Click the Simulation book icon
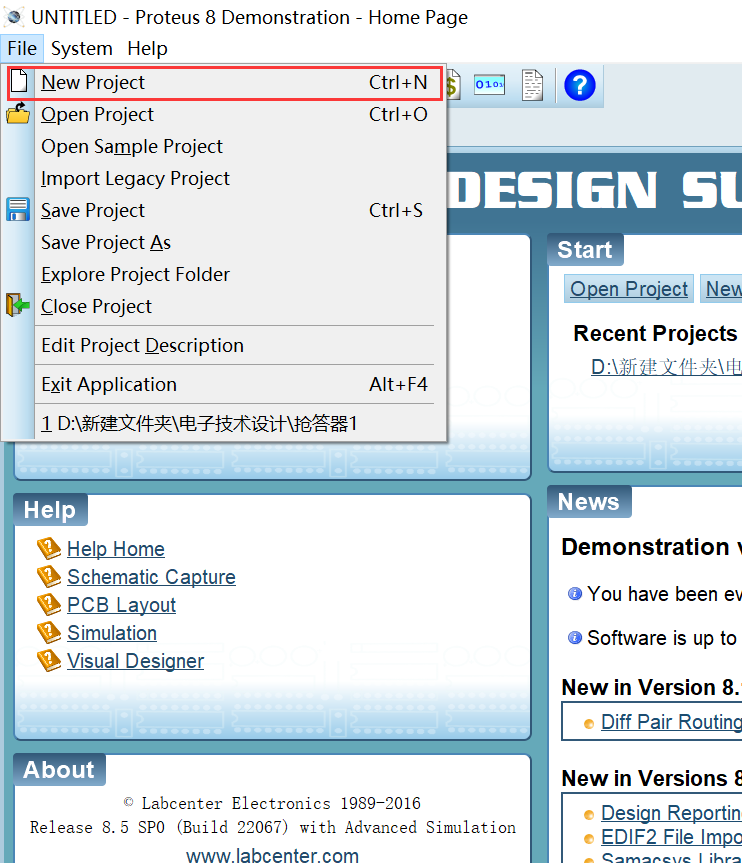Screen dimensions: 742x863 [49, 633]
